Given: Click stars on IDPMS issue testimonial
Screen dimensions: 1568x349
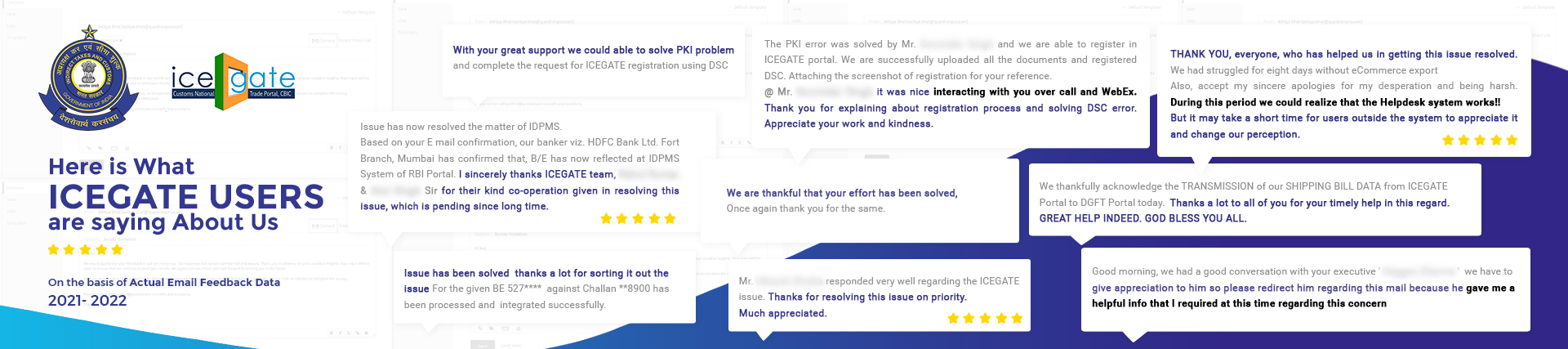Looking at the screenshot, I should (638, 218).
